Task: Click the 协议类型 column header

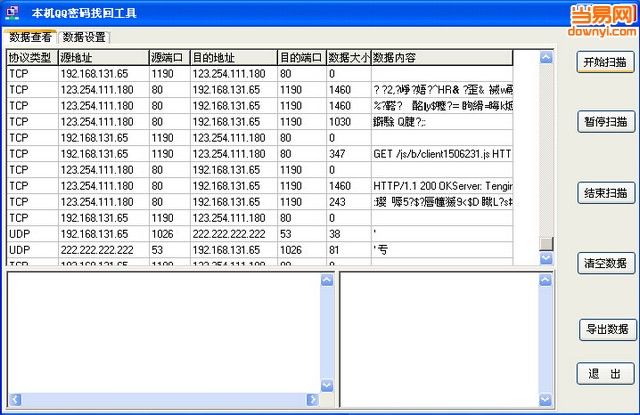Action: click(30, 58)
